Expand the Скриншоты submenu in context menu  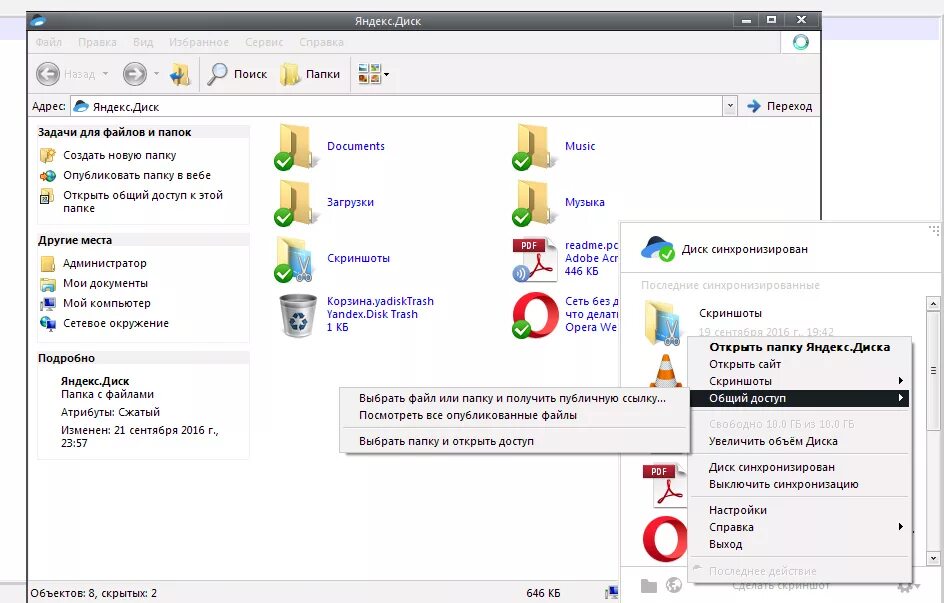coord(799,381)
